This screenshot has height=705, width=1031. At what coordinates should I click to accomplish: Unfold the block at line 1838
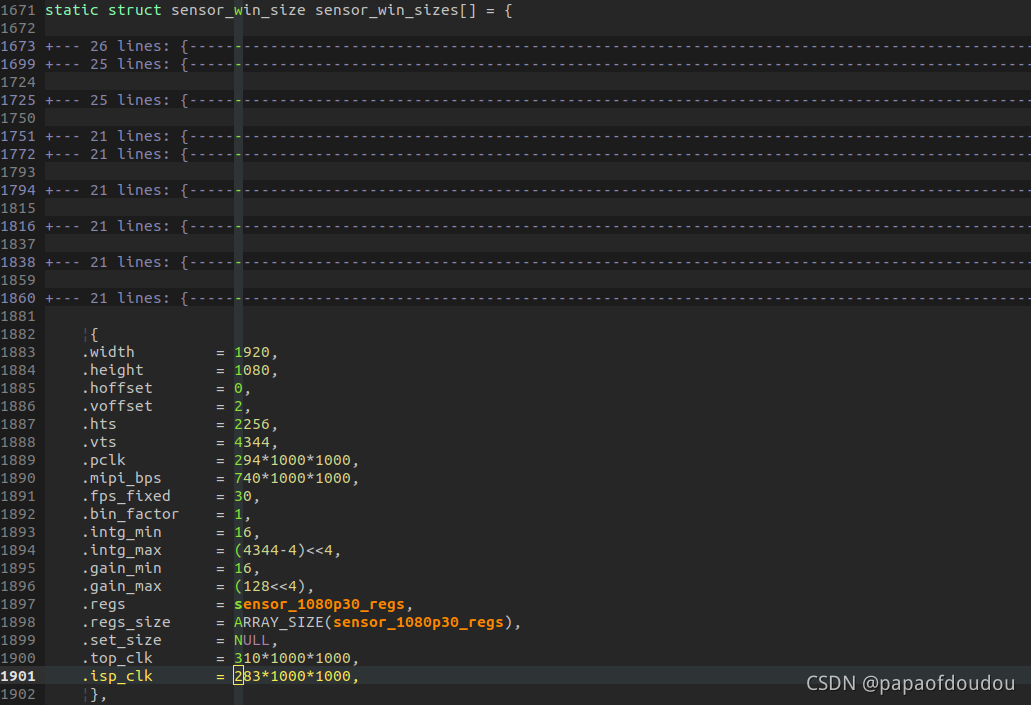537,262
